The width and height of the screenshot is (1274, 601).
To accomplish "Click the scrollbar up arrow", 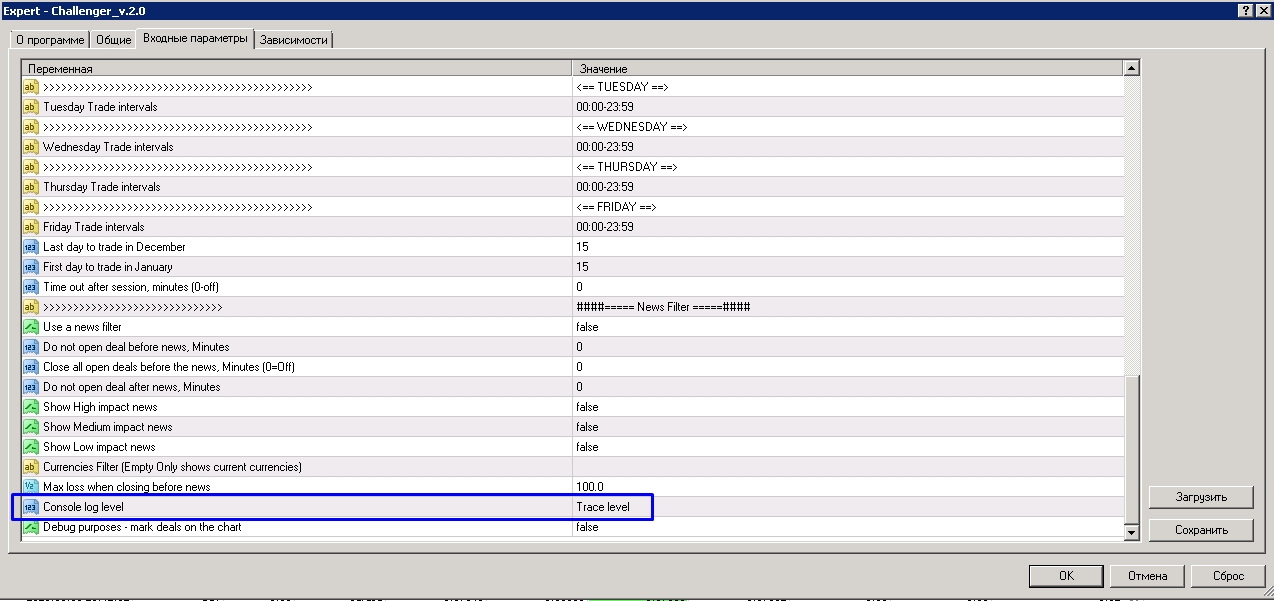I will (x=1132, y=68).
